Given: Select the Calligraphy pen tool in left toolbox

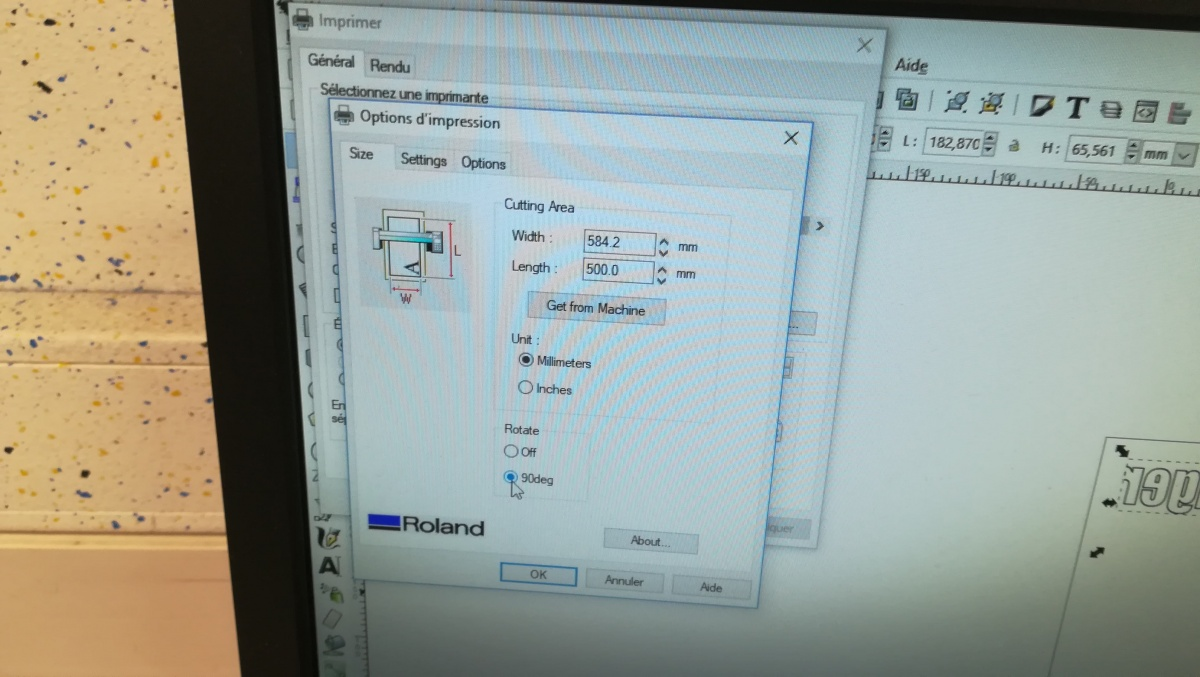Looking at the screenshot, I should click(329, 537).
